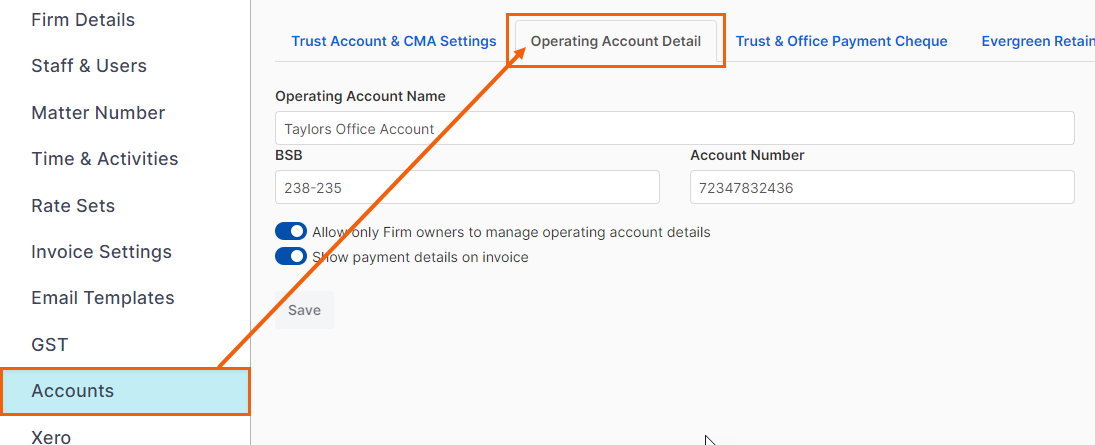The width and height of the screenshot is (1095, 445).
Task: Switch to Evergreen Retainer tab
Action: point(1038,41)
